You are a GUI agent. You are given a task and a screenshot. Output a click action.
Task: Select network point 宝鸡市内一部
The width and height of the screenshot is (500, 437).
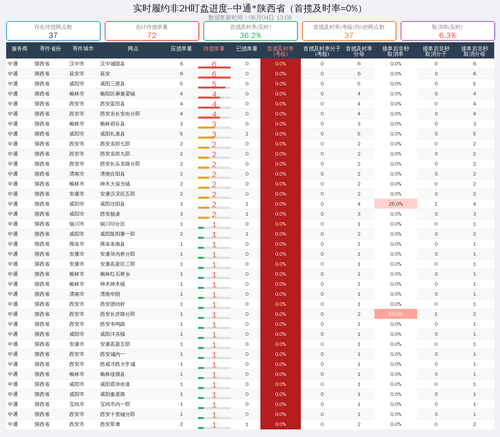click(x=115, y=404)
